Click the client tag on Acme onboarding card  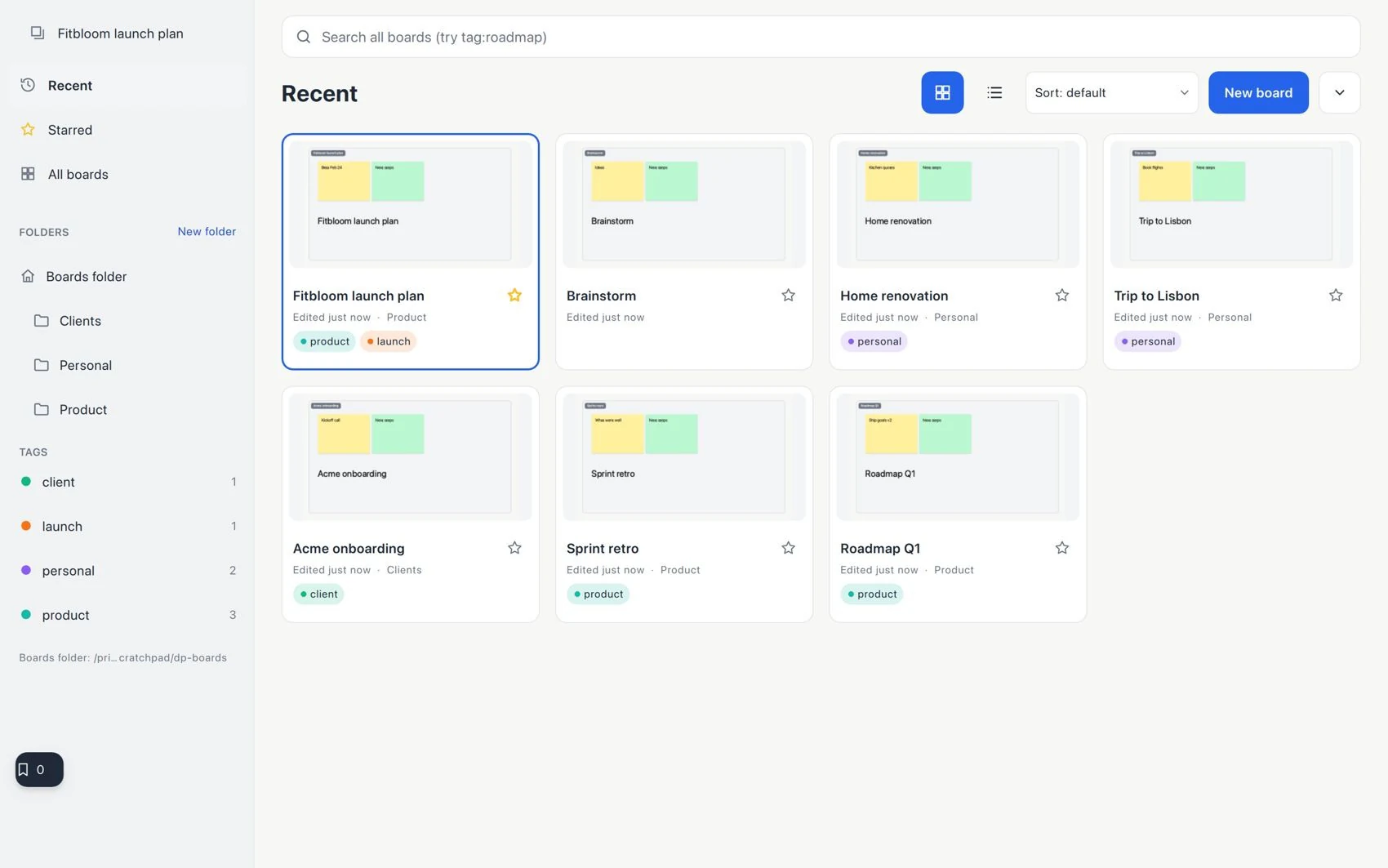318,594
